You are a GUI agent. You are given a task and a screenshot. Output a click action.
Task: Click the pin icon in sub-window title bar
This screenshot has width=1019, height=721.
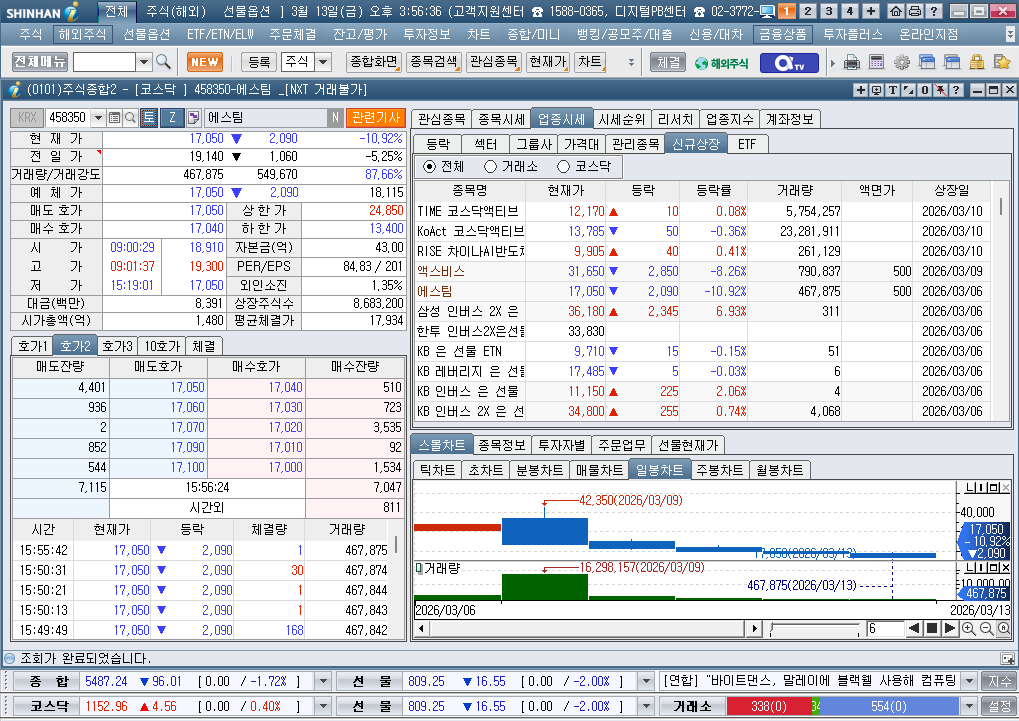coord(940,90)
